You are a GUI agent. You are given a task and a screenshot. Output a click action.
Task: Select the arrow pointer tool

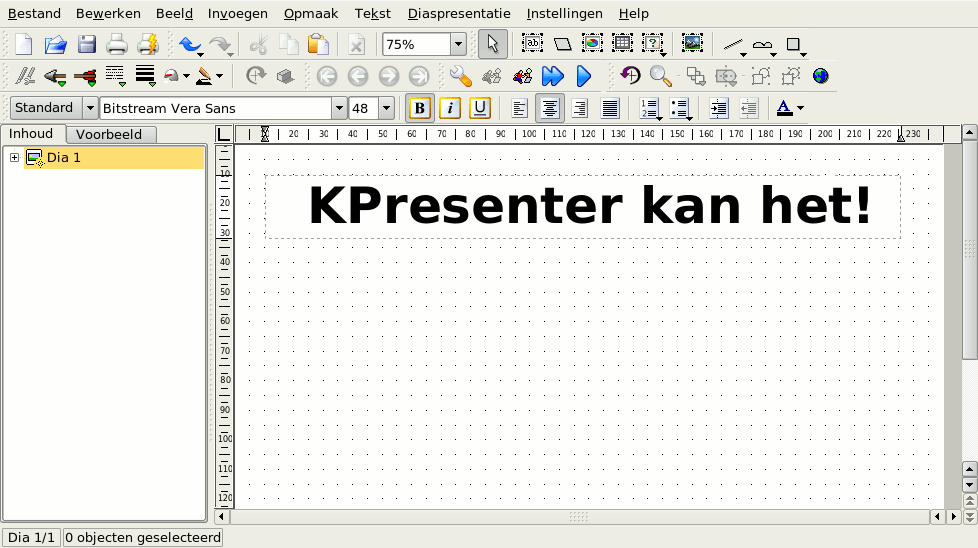pos(492,44)
